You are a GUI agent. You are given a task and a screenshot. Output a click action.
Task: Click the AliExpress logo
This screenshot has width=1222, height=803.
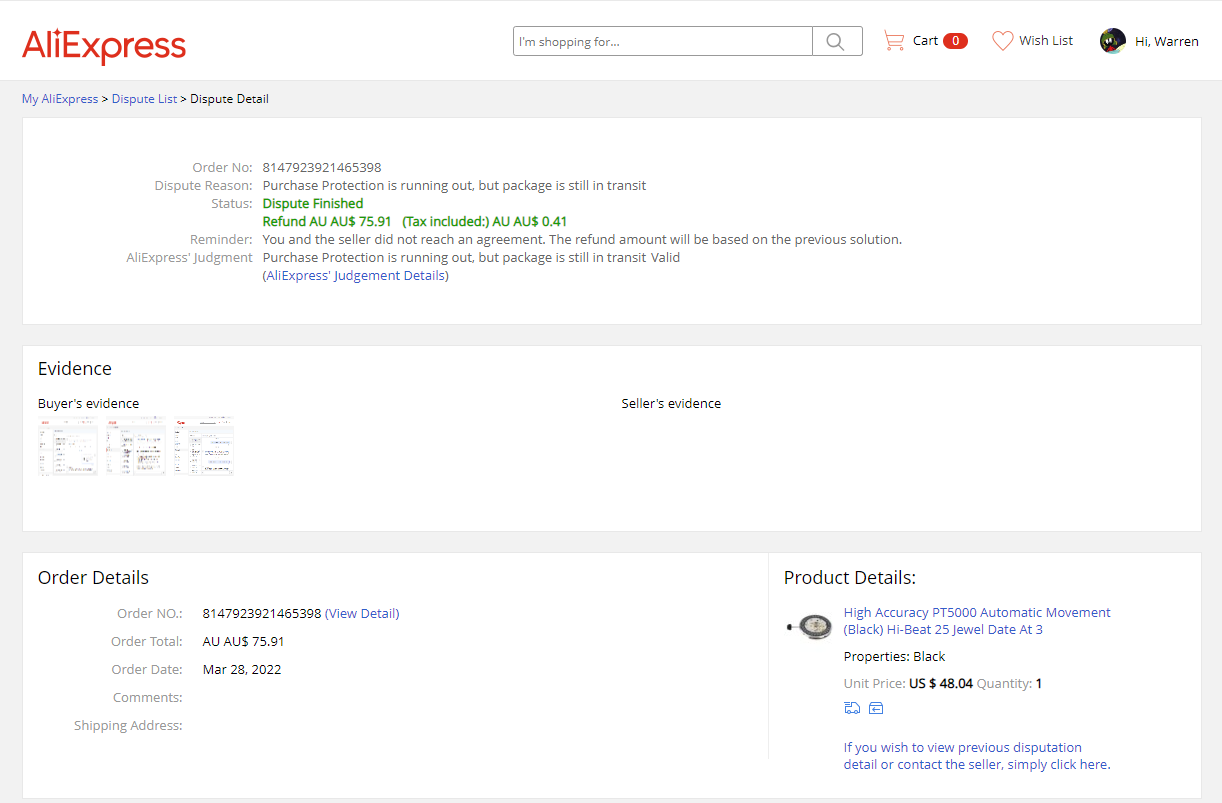[104, 45]
